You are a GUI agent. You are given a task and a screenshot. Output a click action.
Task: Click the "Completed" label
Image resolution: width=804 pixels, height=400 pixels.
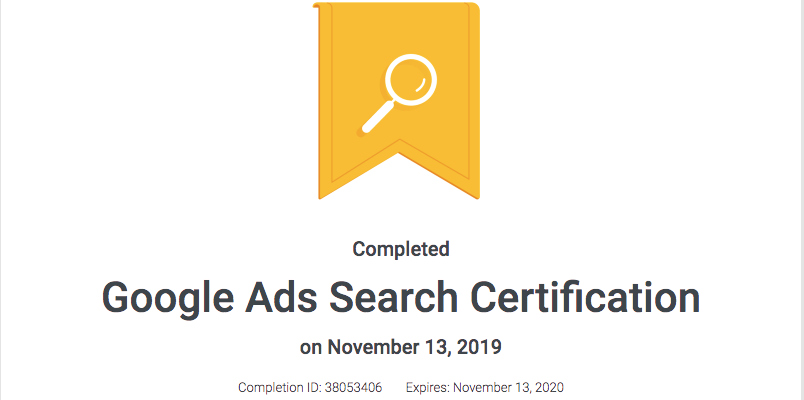[401, 249]
